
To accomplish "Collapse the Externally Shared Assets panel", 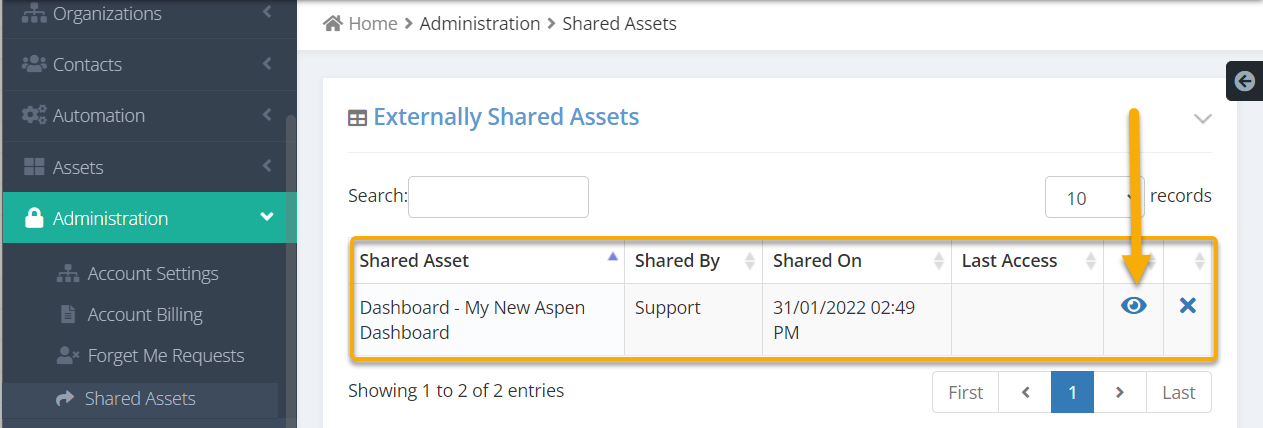I will click(x=1203, y=118).
